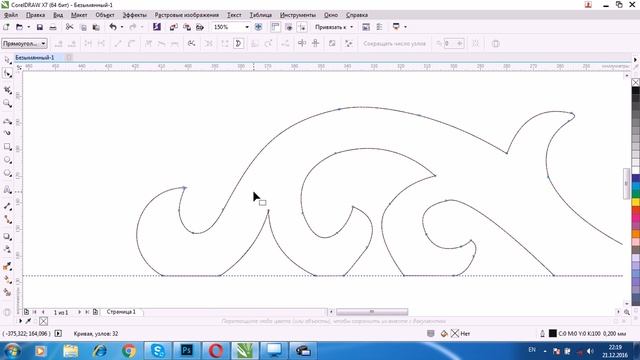Expand the Application Launcher arrow

(405, 27)
